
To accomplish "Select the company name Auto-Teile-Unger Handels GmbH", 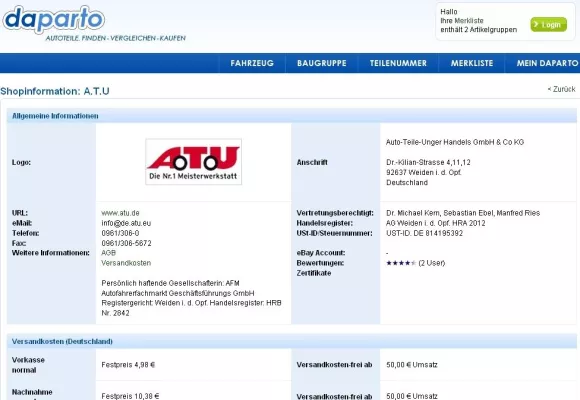I will (455, 142).
